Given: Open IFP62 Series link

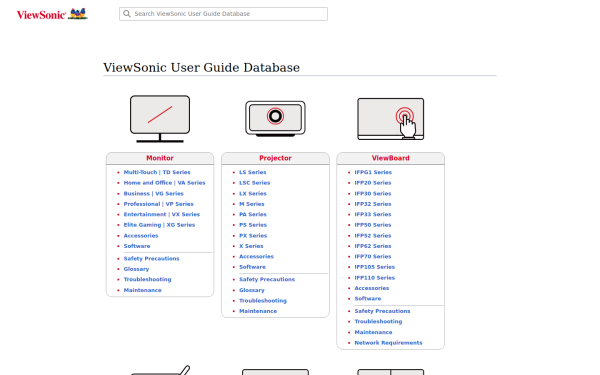Looking at the screenshot, I should [373, 246].
